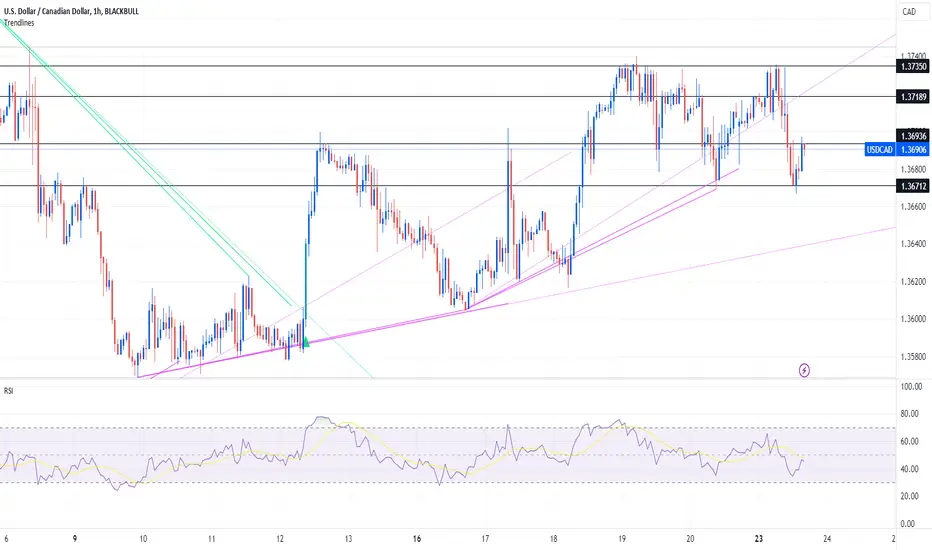
Task: Click date label 10 on time axis
Action: (x=143, y=539)
